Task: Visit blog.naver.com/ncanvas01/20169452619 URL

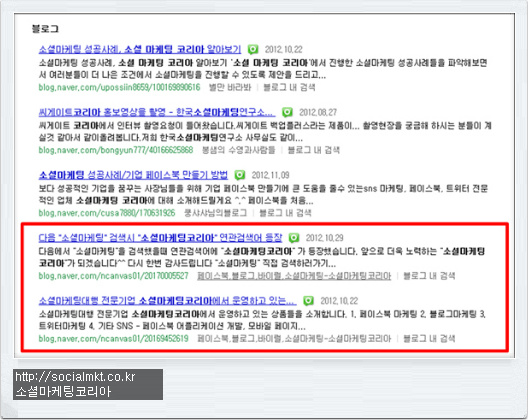Action: [x=113, y=338]
